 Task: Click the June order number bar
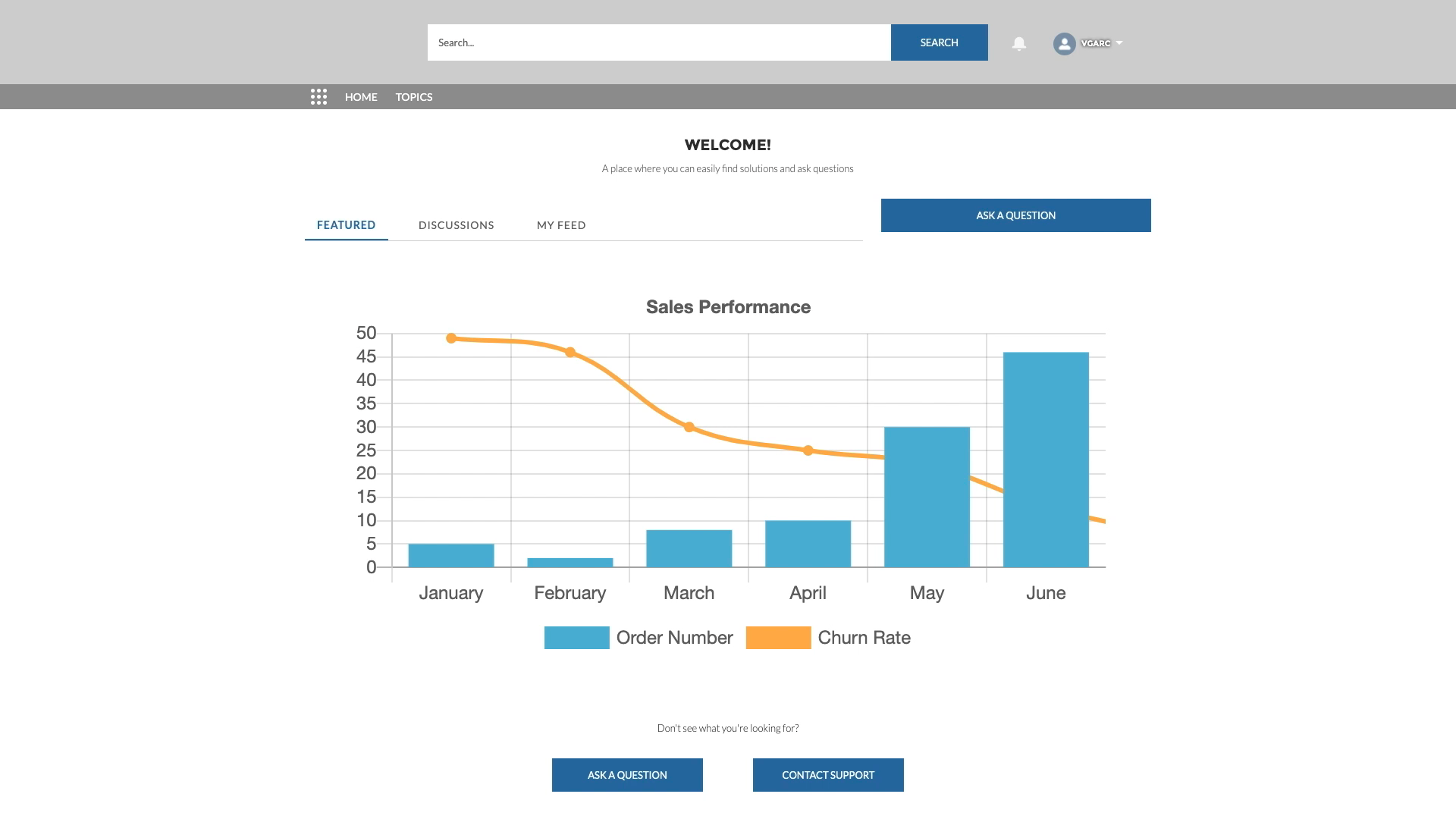coord(1046,459)
